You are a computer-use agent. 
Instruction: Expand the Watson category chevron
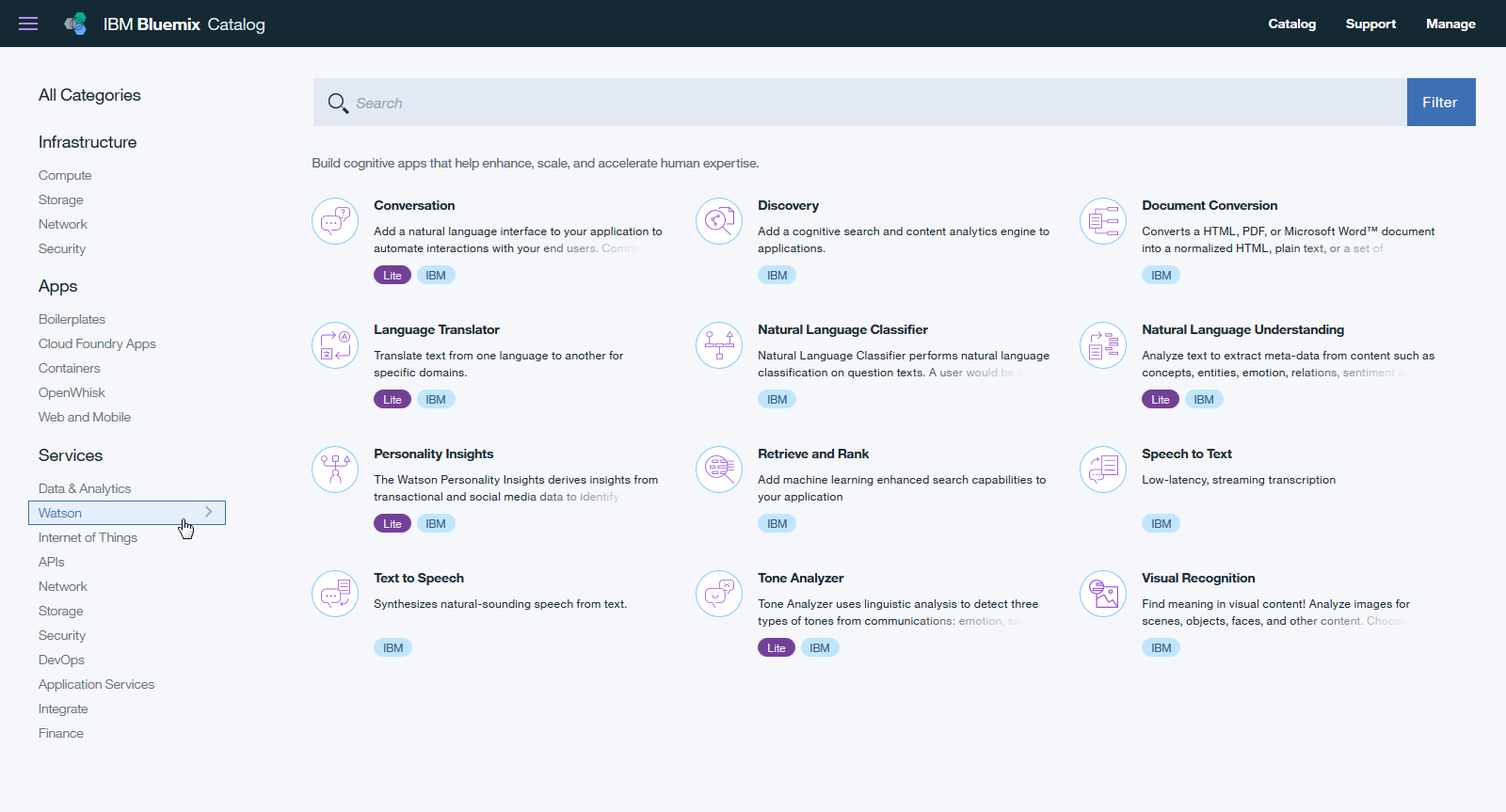(x=209, y=512)
